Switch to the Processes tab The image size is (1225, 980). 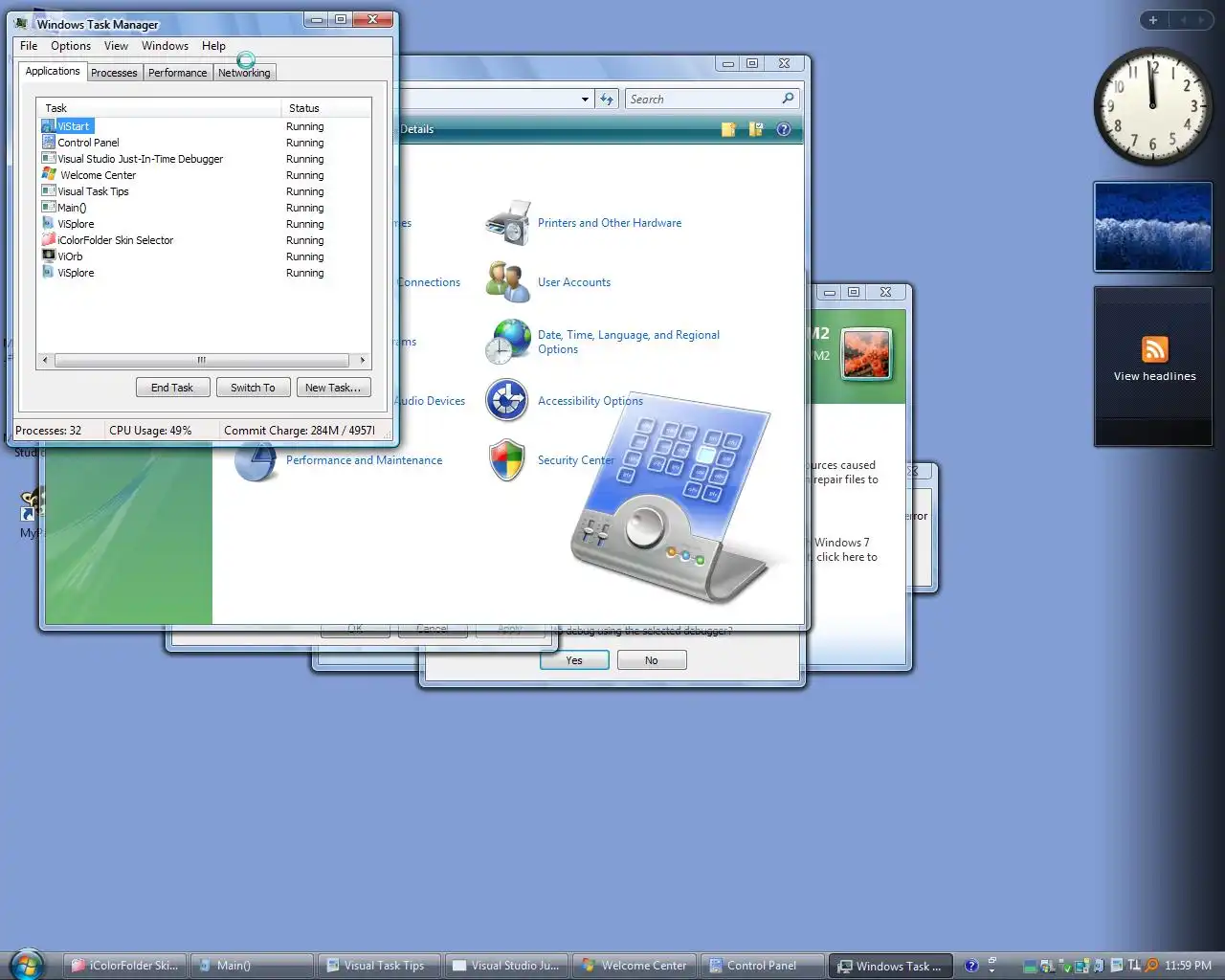coord(114,73)
